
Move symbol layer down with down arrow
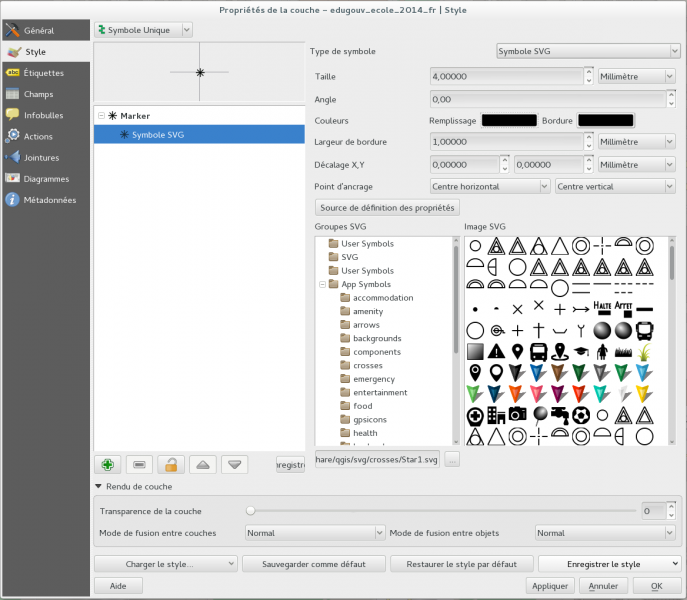click(235, 464)
